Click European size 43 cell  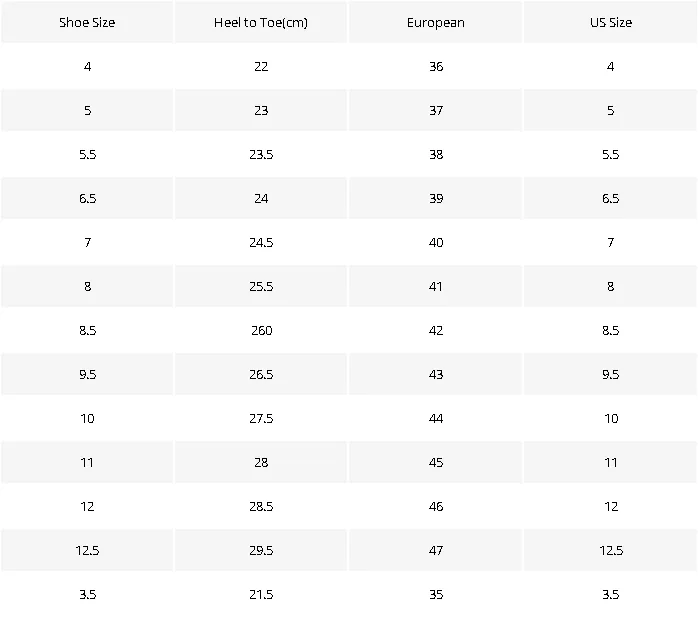[x=436, y=374]
